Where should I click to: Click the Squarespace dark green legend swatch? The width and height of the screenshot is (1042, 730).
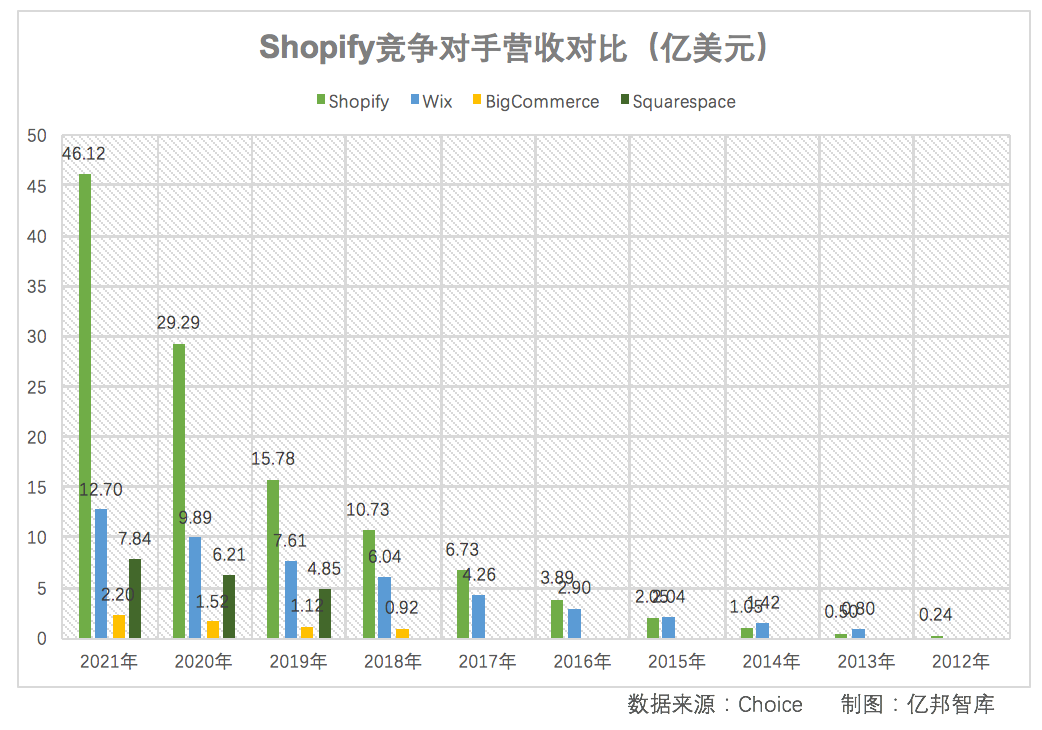tap(625, 100)
